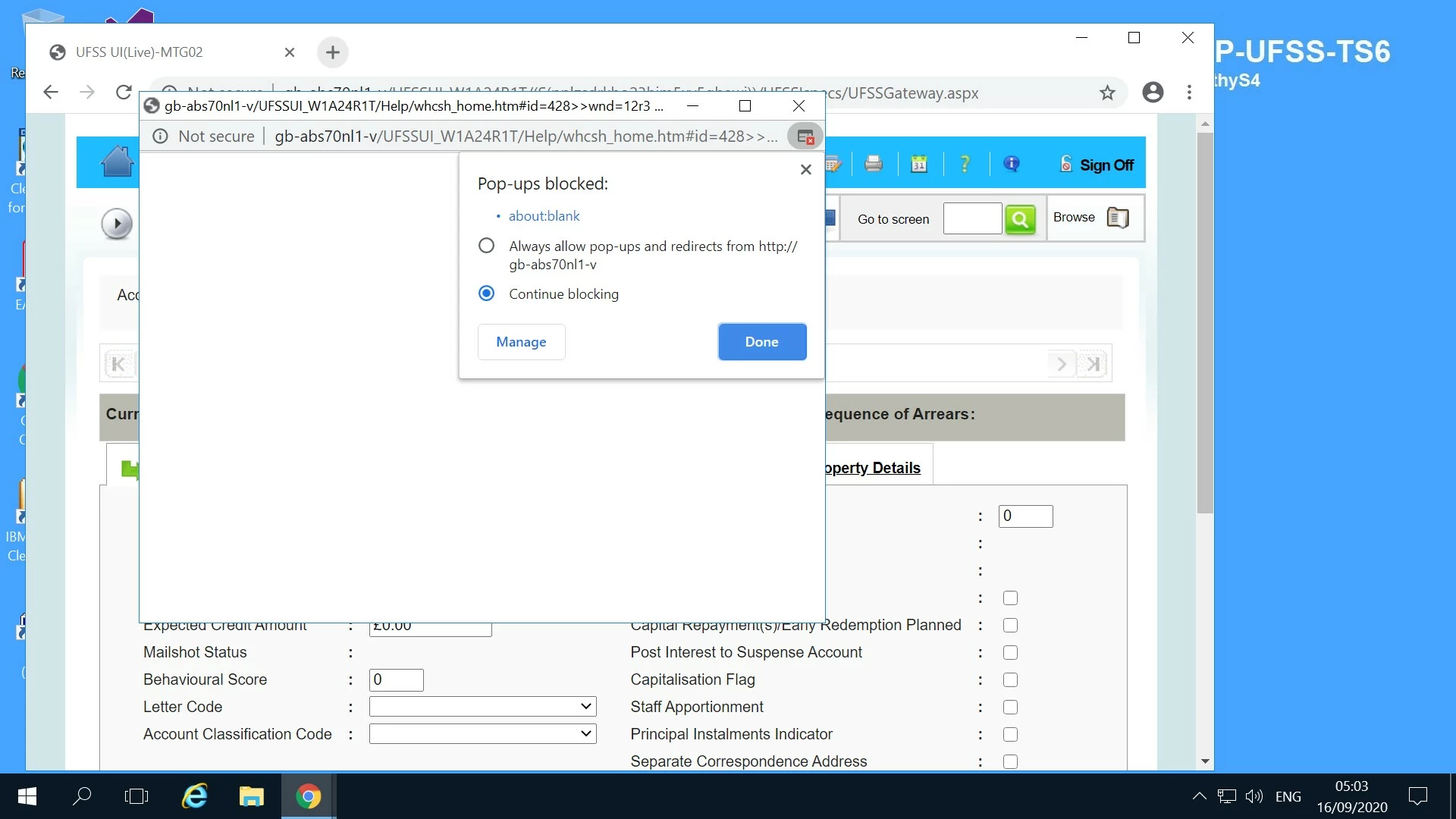This screenshot has width=1456, height=819.
Task: Tick the Capitalisation Flag checkbox
Action: click(x=1010, y=679)
